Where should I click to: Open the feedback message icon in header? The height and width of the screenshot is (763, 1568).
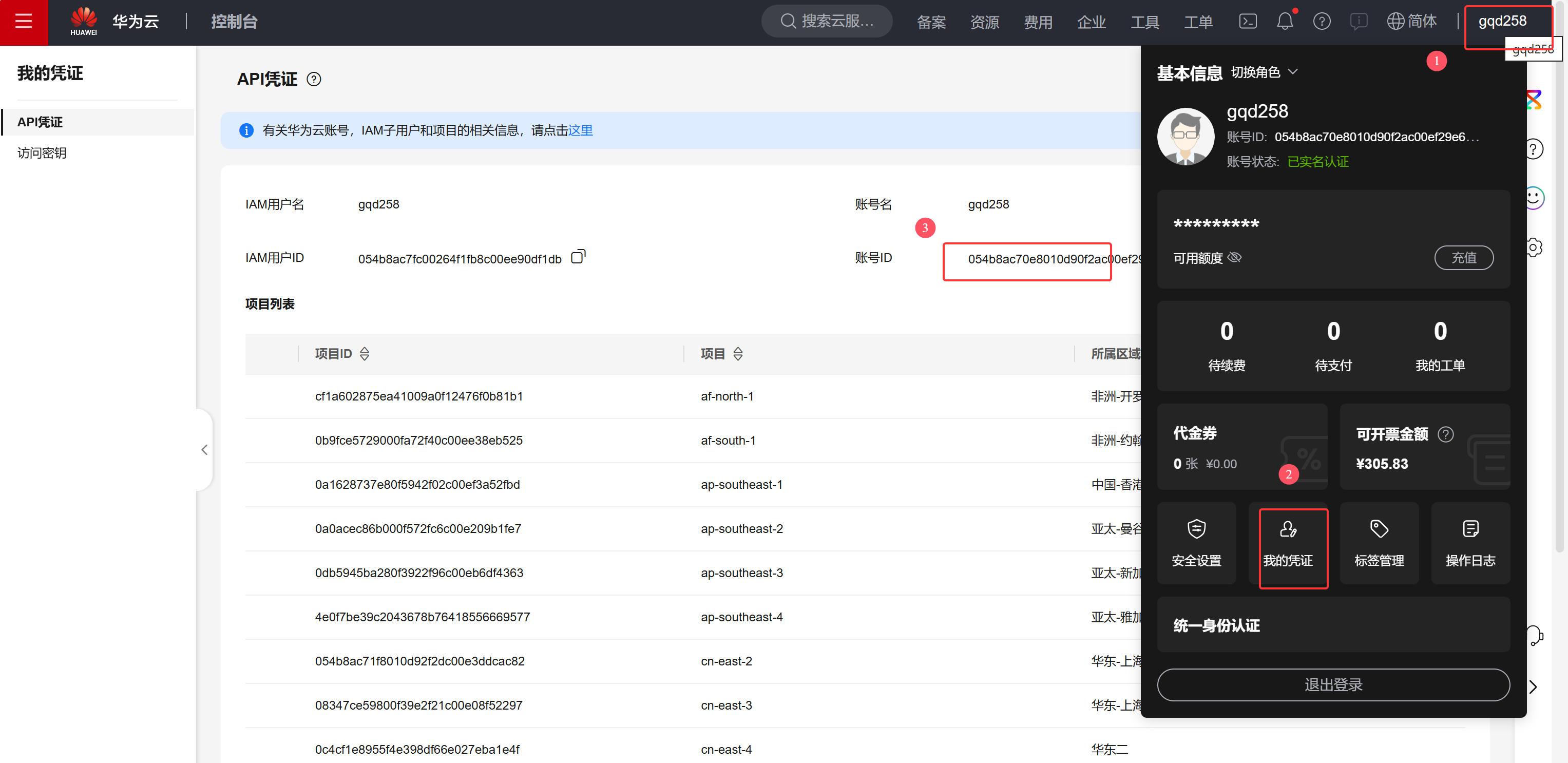1358,22
